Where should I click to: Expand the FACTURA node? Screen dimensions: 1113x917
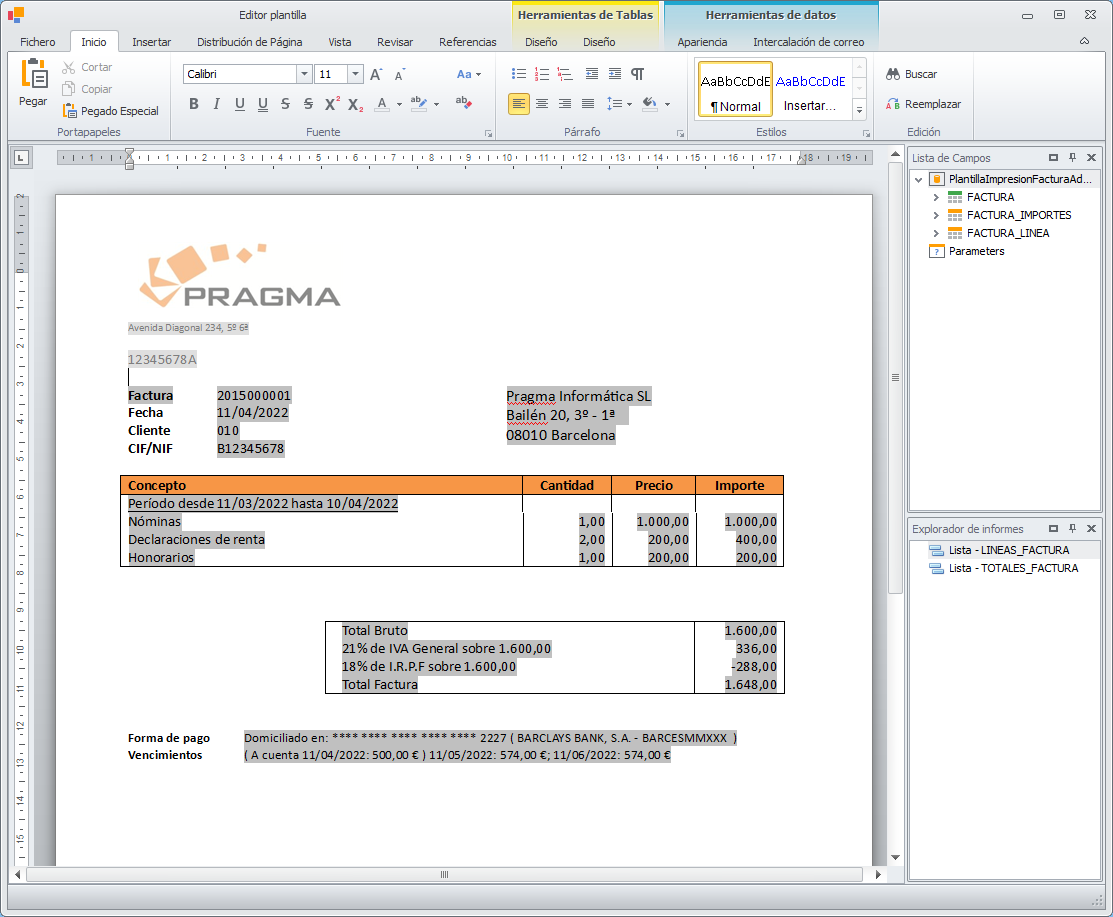[x=936, y=197]
